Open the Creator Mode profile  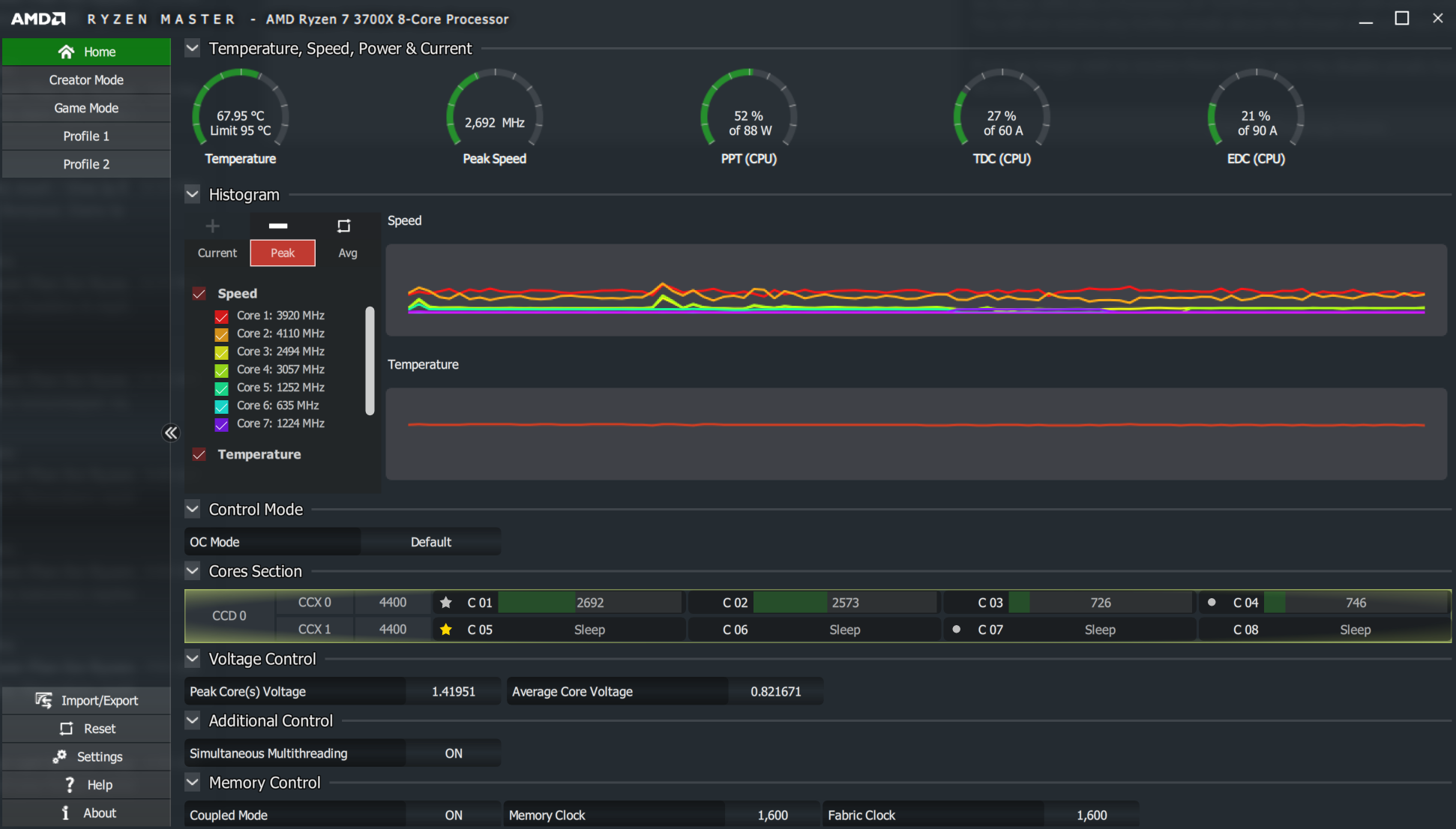[x=86, y=79]
